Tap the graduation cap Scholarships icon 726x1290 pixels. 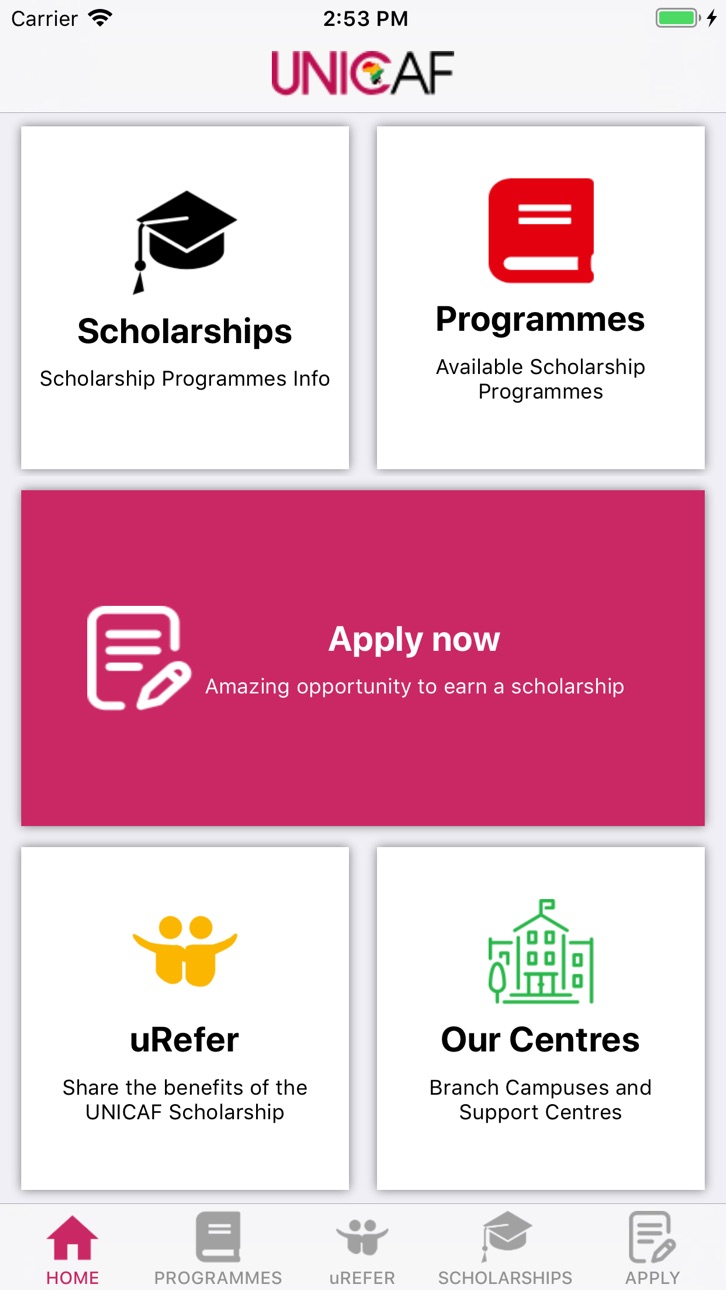point(185,242)
